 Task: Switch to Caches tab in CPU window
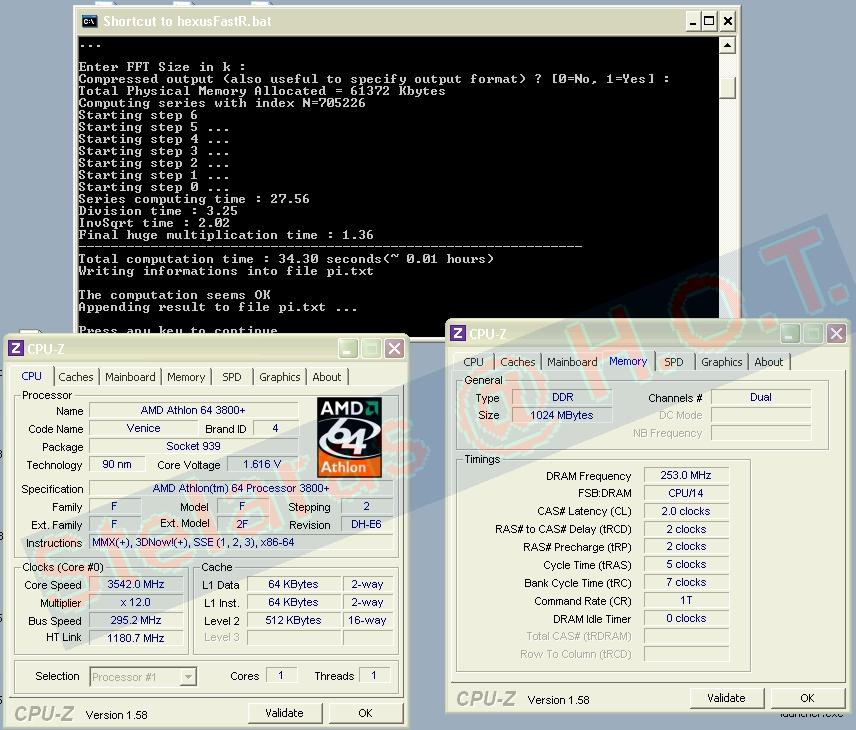pyautogui.click(x=76, y=377)
